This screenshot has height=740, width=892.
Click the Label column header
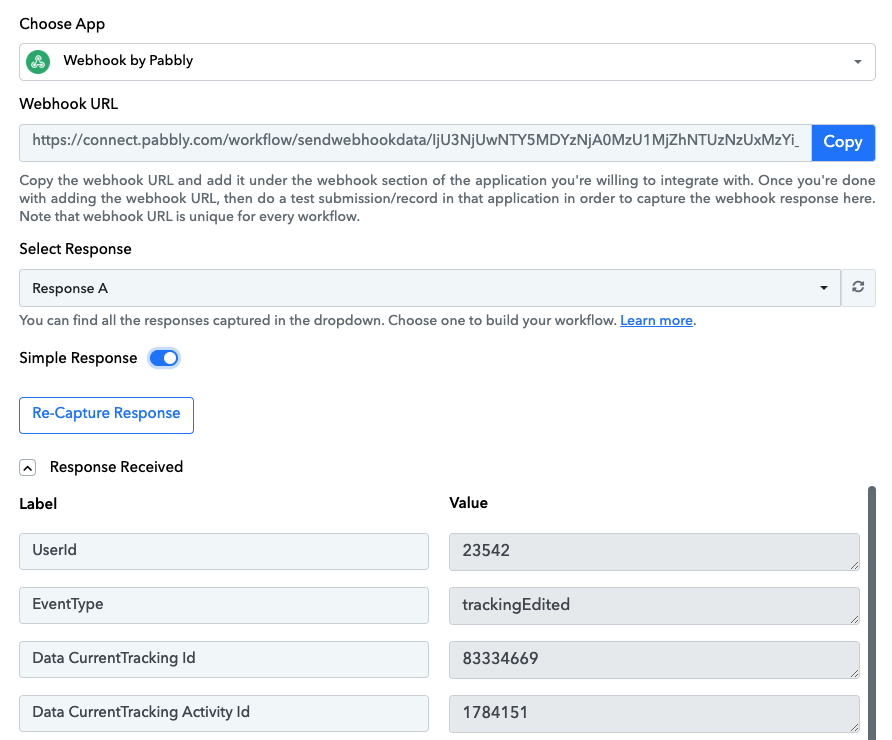pyautogui.click(x=38, y=504)
